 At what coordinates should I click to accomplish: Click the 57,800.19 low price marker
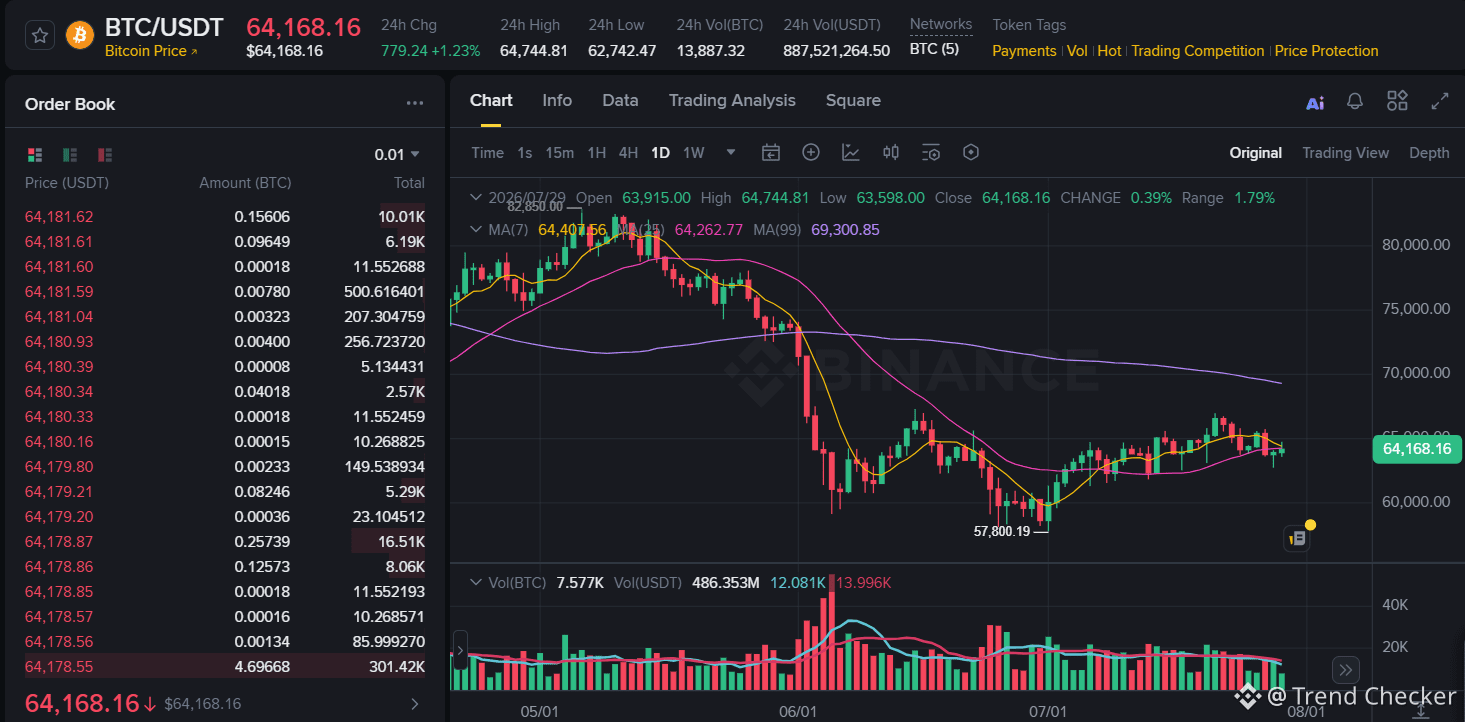pos(1001,531)
